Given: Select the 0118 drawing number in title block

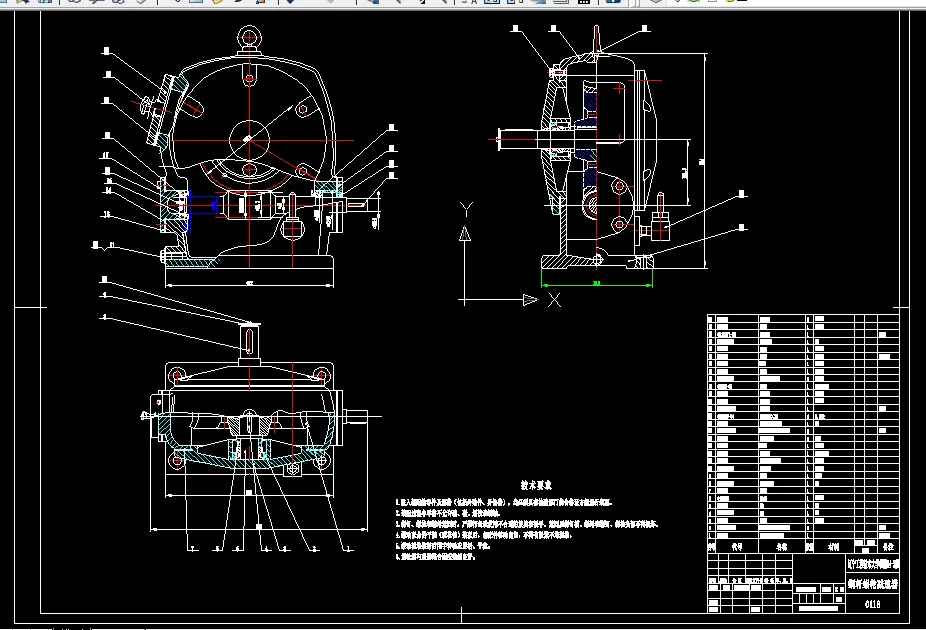Looking at the screenshot, I should tap(872, 604).
